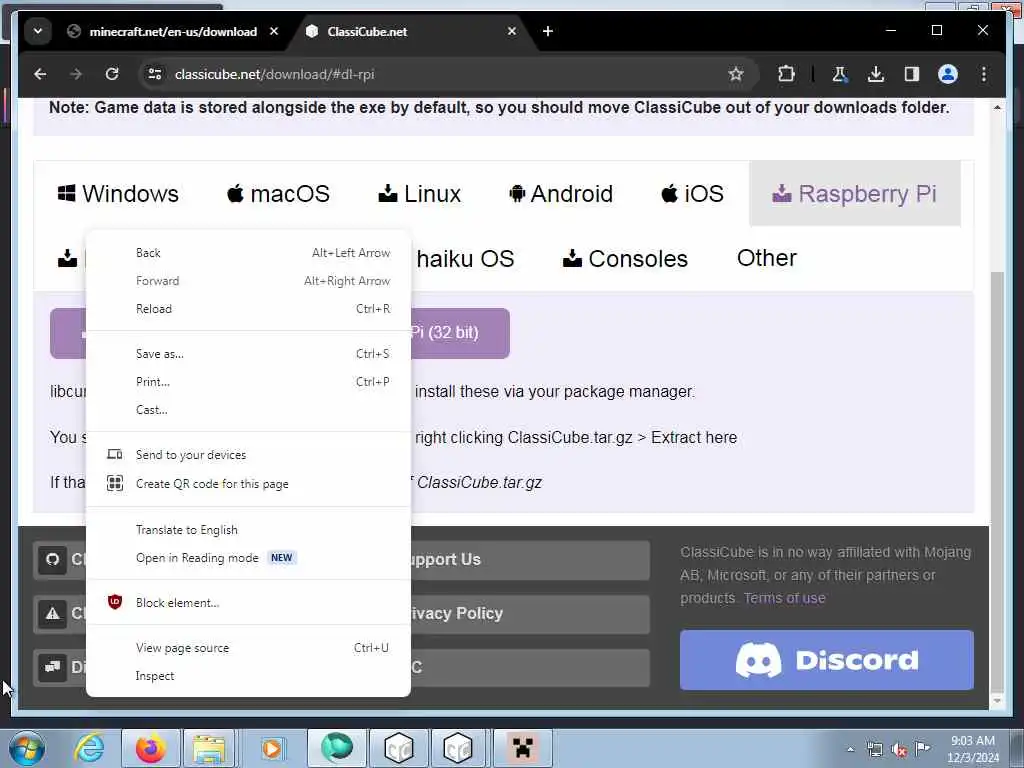Click the Raspberry Pi (32 bit) download button

[460, 333]
